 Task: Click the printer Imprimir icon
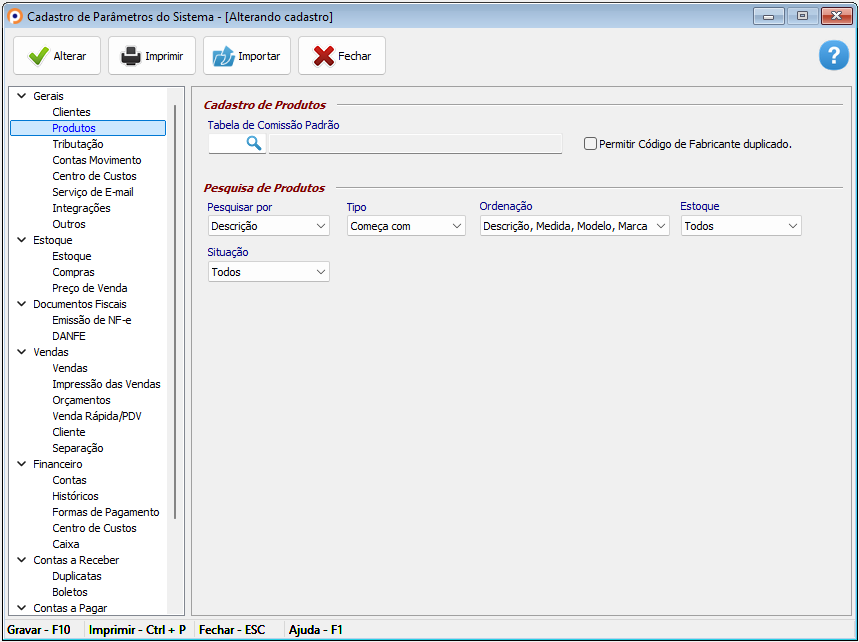coord(131,56)
